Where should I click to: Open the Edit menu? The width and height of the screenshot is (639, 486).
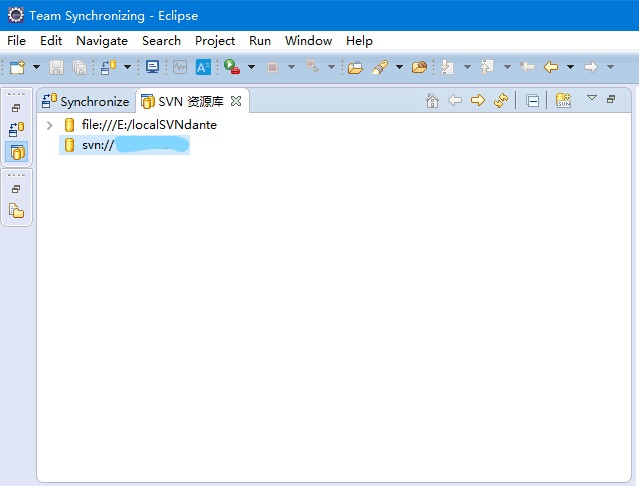(51, 41)
